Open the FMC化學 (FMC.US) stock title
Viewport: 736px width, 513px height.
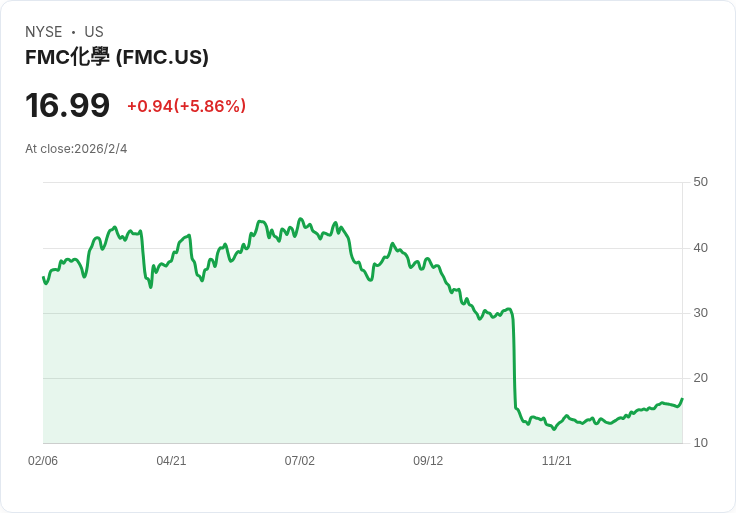click(x=117, y=57)
